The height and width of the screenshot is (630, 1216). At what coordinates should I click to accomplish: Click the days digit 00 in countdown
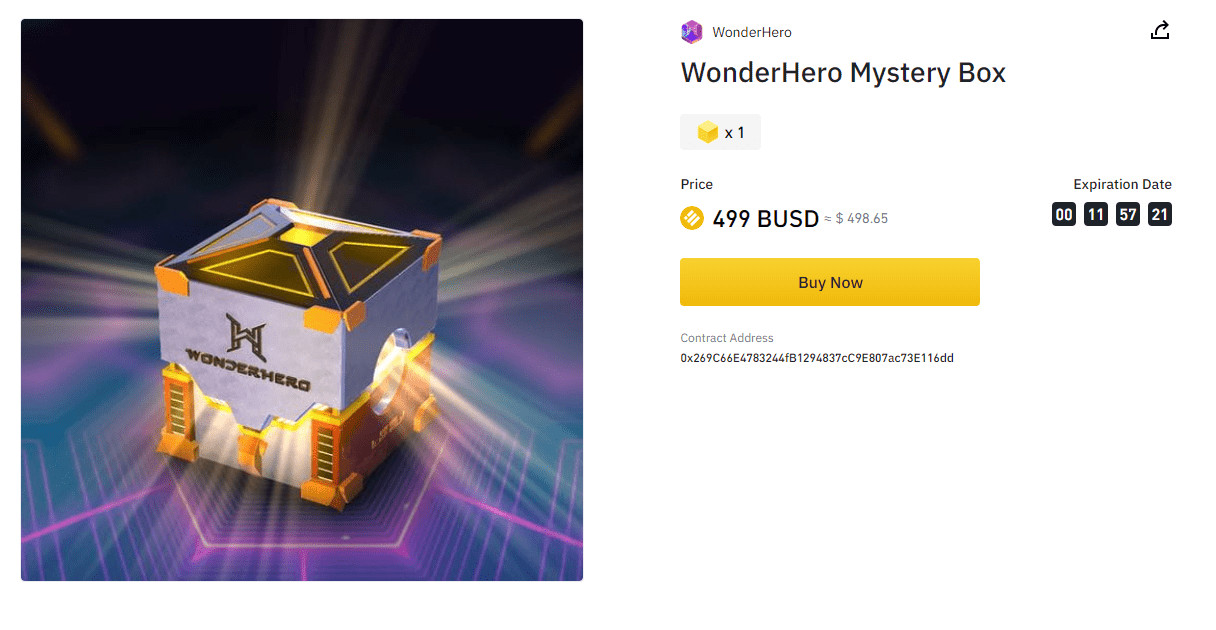click(x=1064, y=214)
